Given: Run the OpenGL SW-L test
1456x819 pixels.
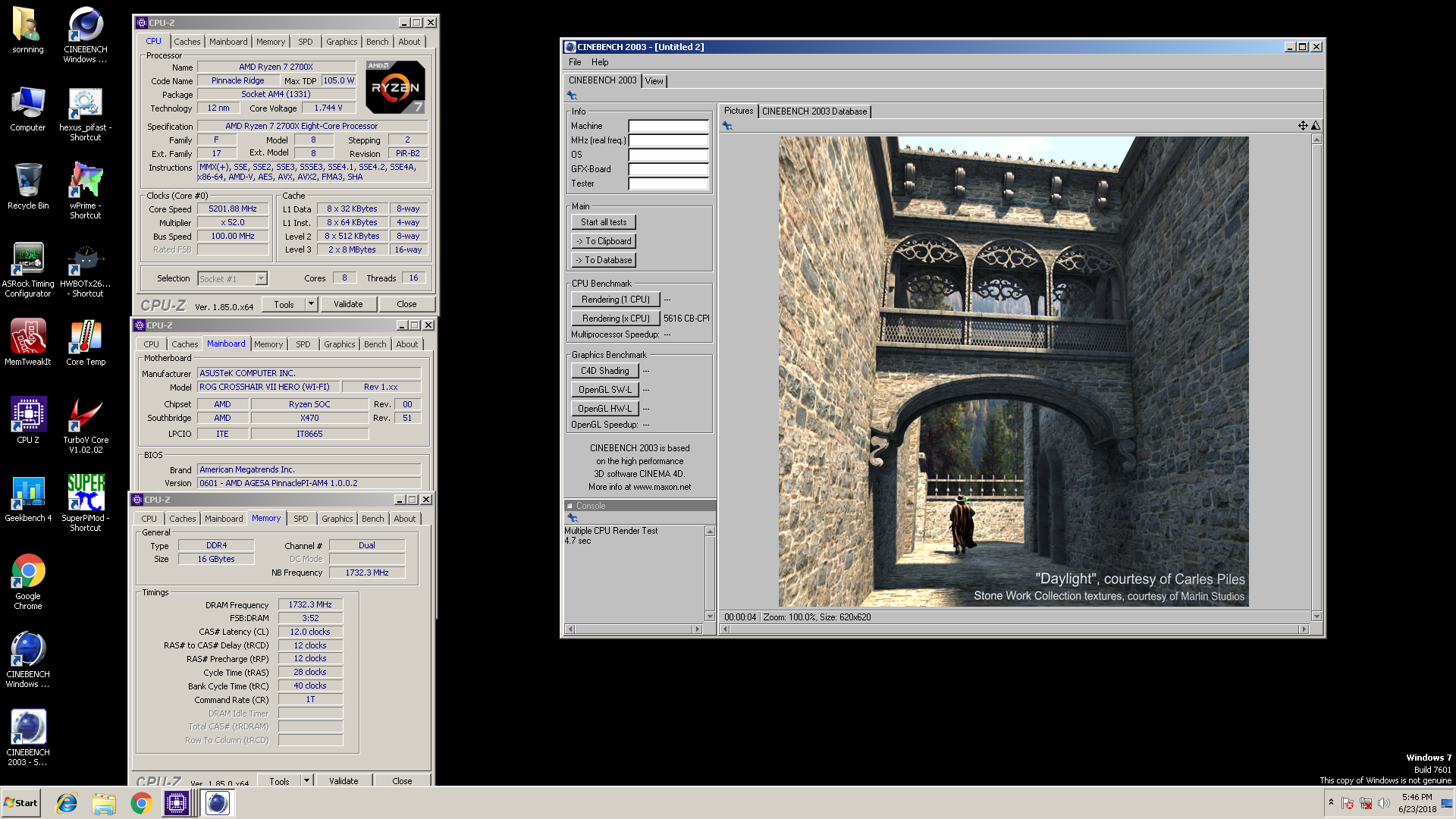Looking at the screenshot, I should click(605, 390).
